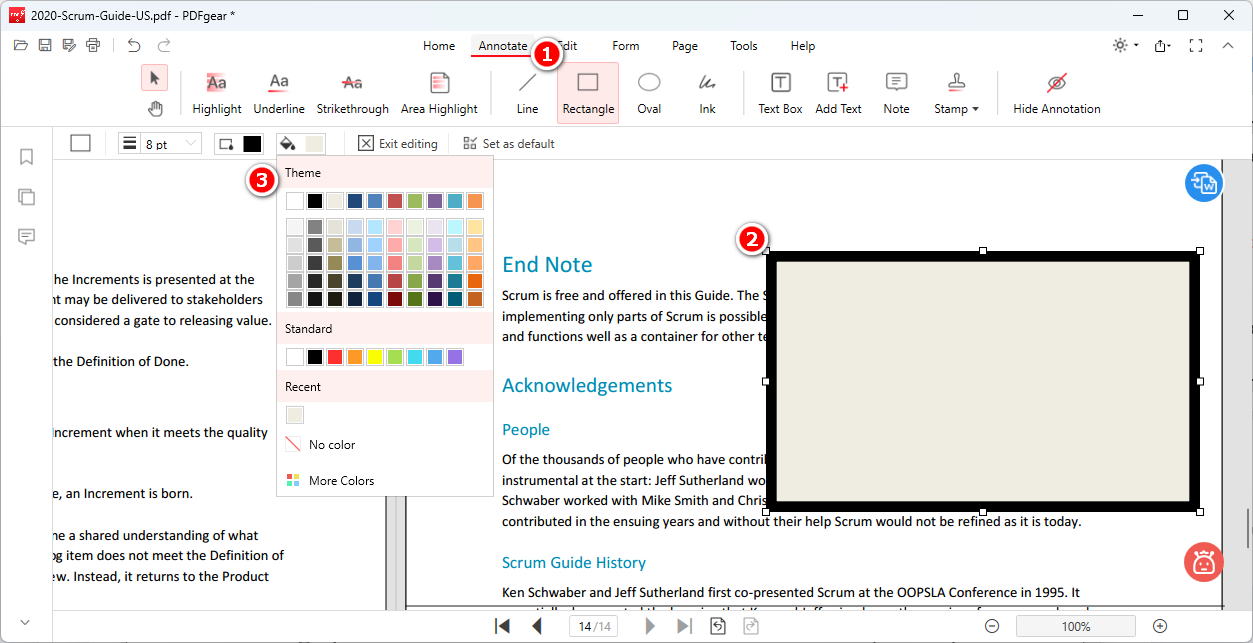Open the Stamp dropdown menu
This screenshot has width=1253, height=643.
[955, 90]
